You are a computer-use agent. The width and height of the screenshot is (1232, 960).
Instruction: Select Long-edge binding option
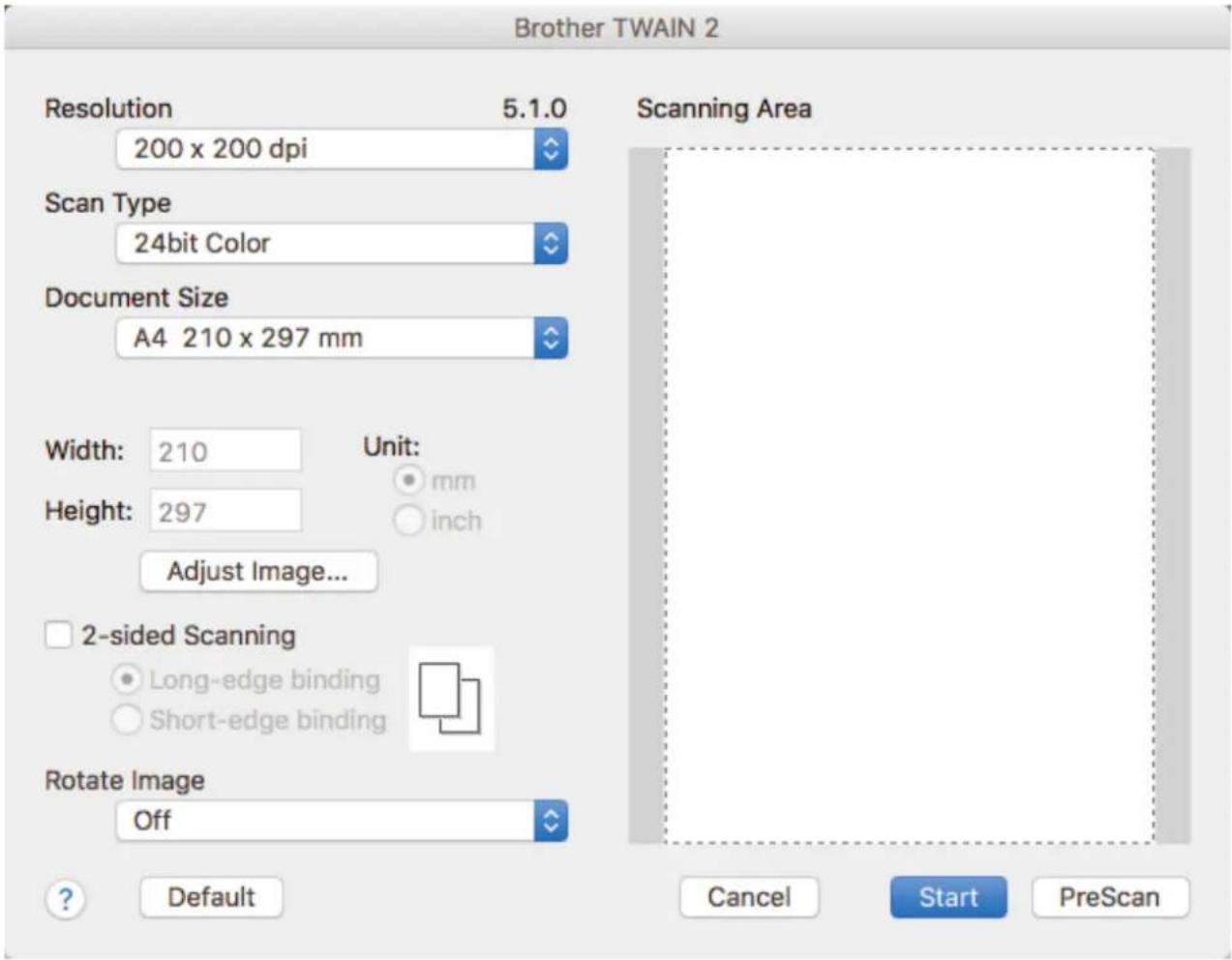tap(127, 679)
